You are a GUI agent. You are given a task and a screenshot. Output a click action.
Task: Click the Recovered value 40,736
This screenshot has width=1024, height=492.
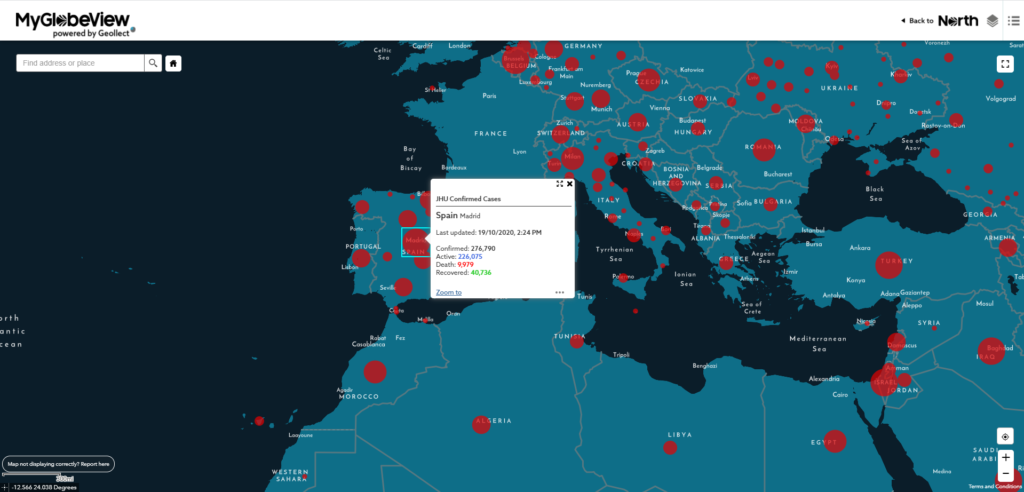click(x=481, y=272)
